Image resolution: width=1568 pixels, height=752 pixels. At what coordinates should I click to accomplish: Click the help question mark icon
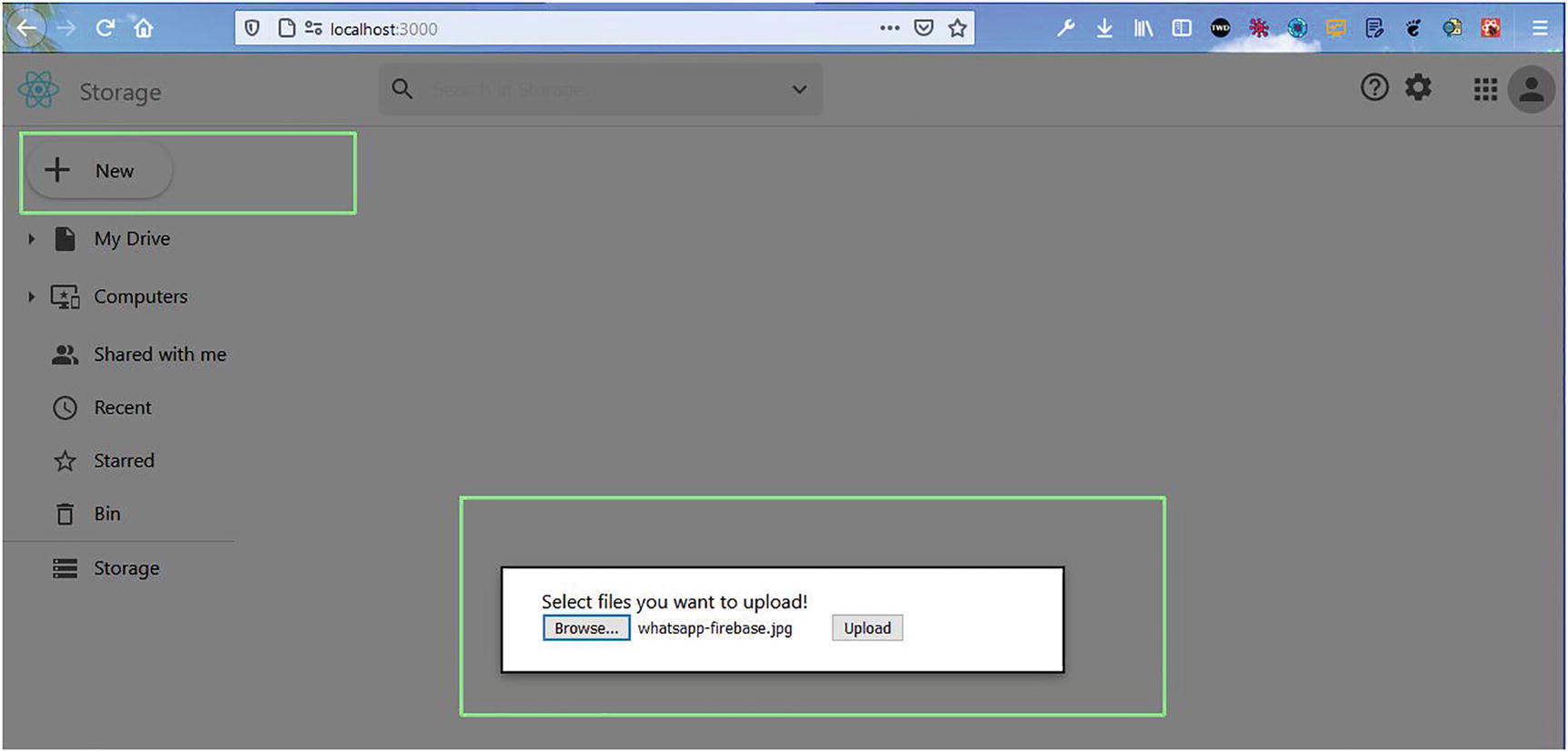click(x=1373, y=88)
